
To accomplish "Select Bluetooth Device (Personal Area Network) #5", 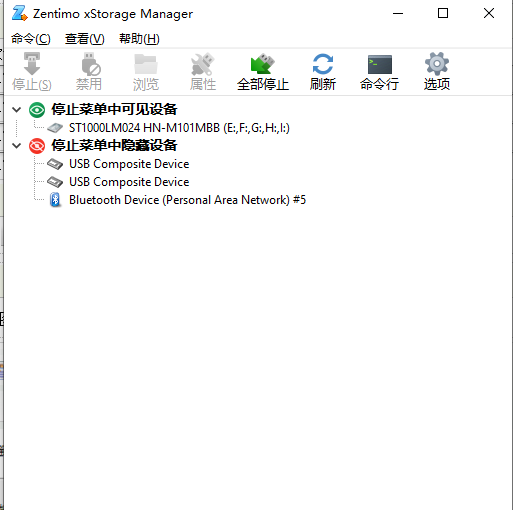I will [x=187, y=200].
